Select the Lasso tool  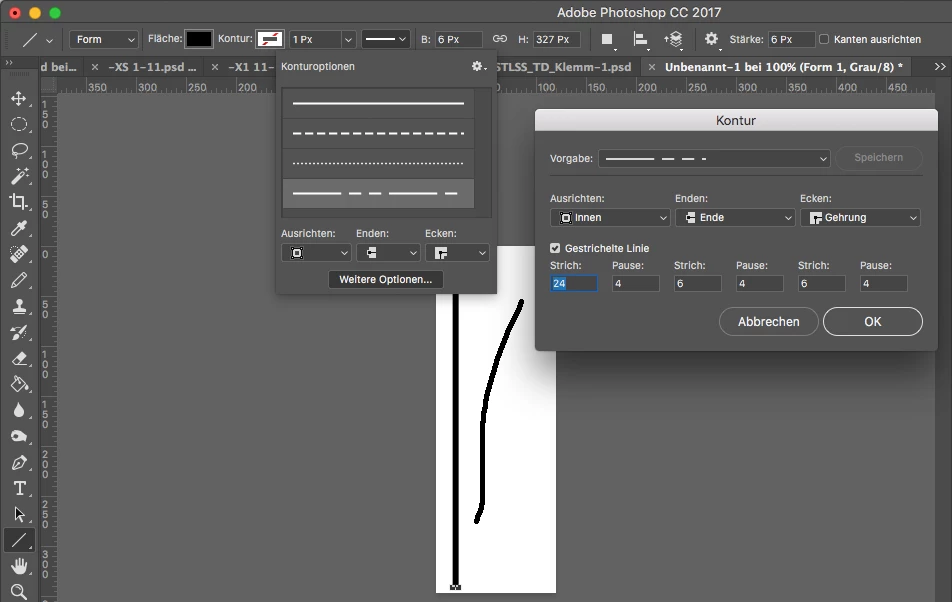click(x=19, y=150)
